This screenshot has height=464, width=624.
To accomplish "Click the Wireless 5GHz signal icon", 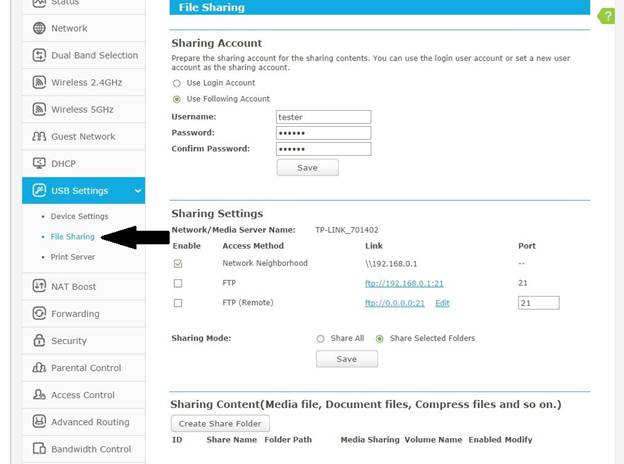I will [x=39, y=109].
